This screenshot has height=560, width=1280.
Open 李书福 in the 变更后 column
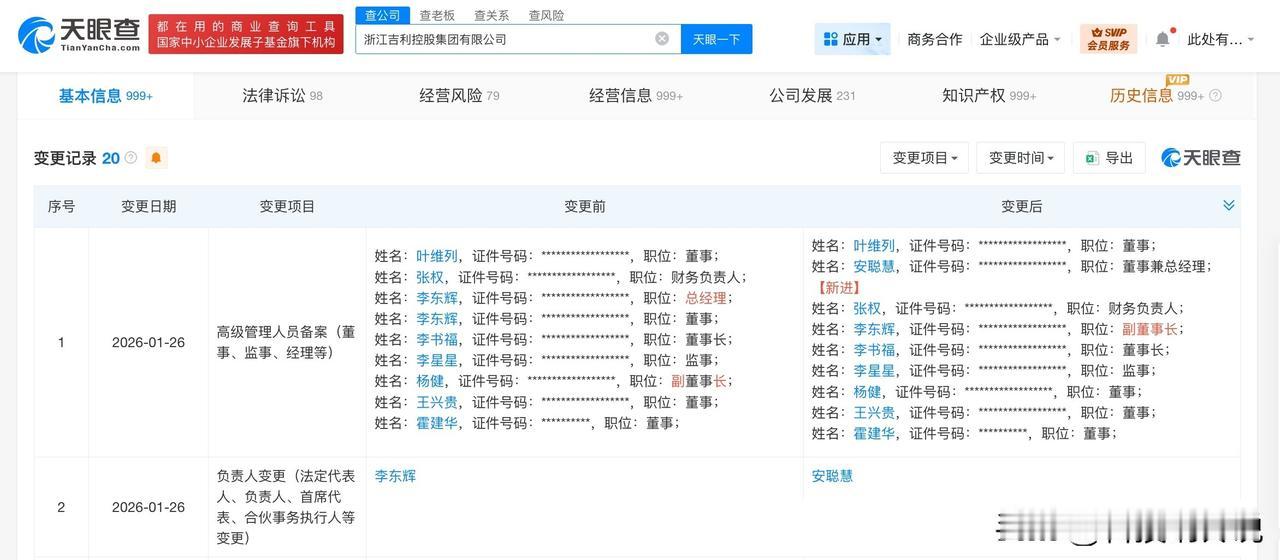[x=874, y=350]
